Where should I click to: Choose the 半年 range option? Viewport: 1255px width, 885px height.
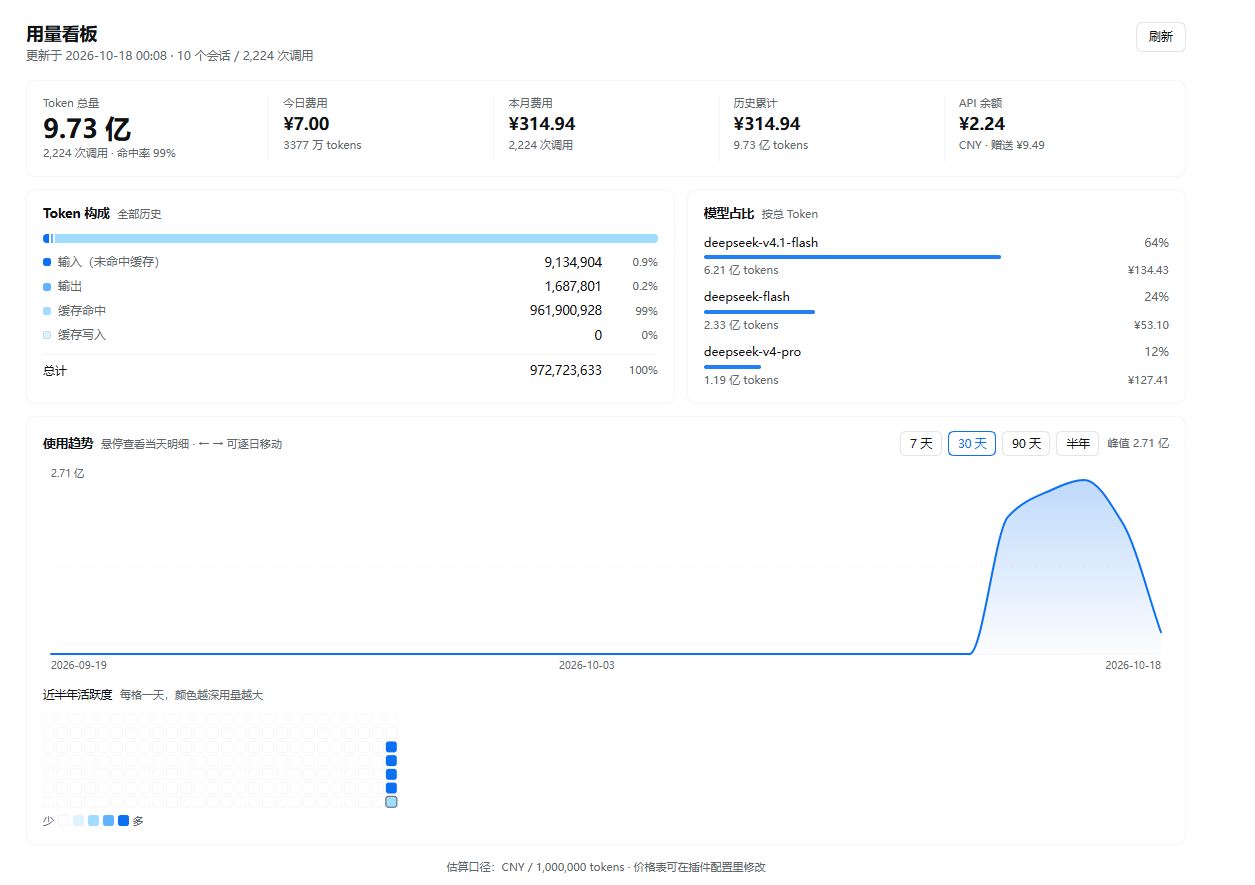pos(1078,444)
